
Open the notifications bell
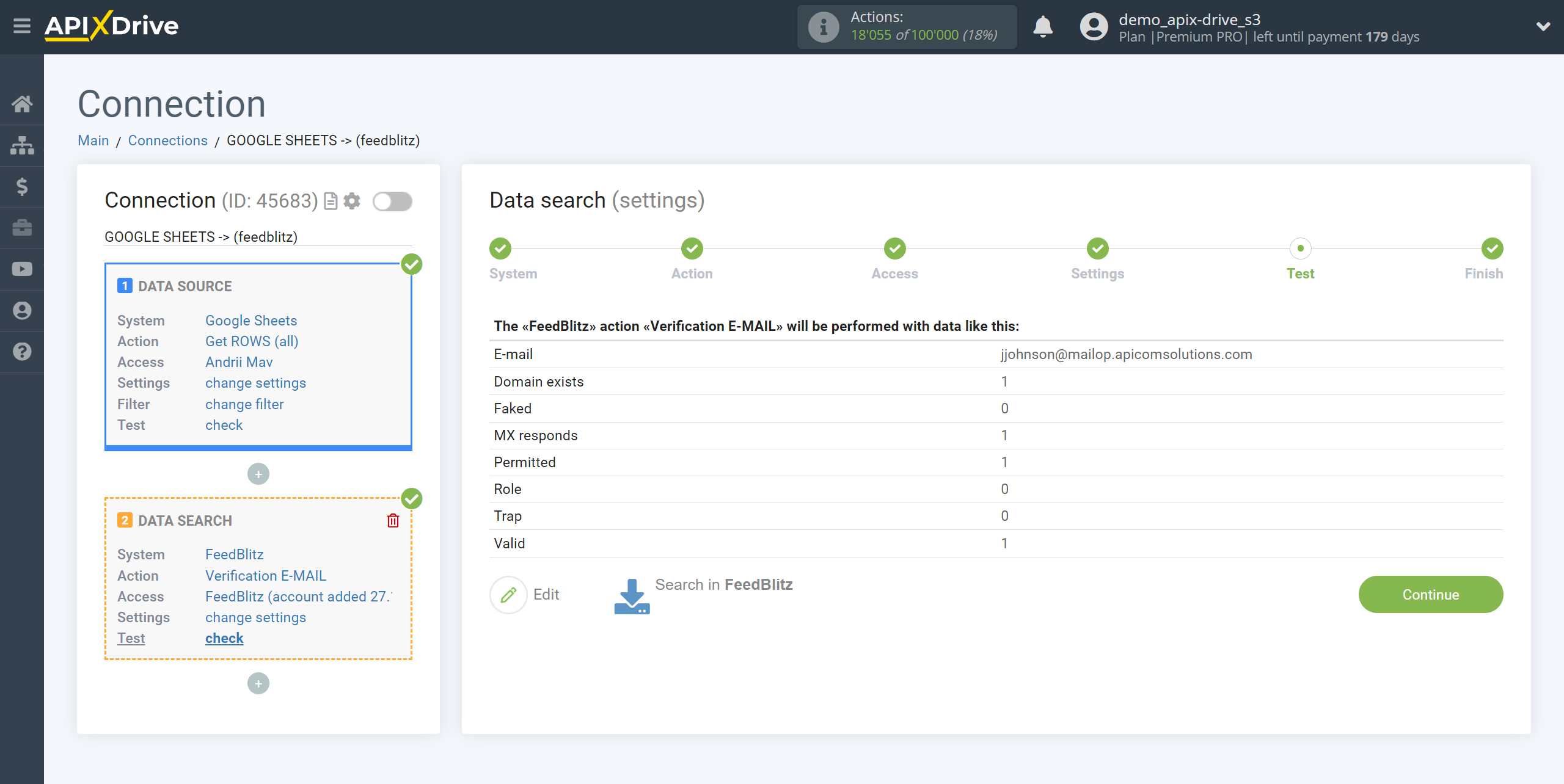1043,27
